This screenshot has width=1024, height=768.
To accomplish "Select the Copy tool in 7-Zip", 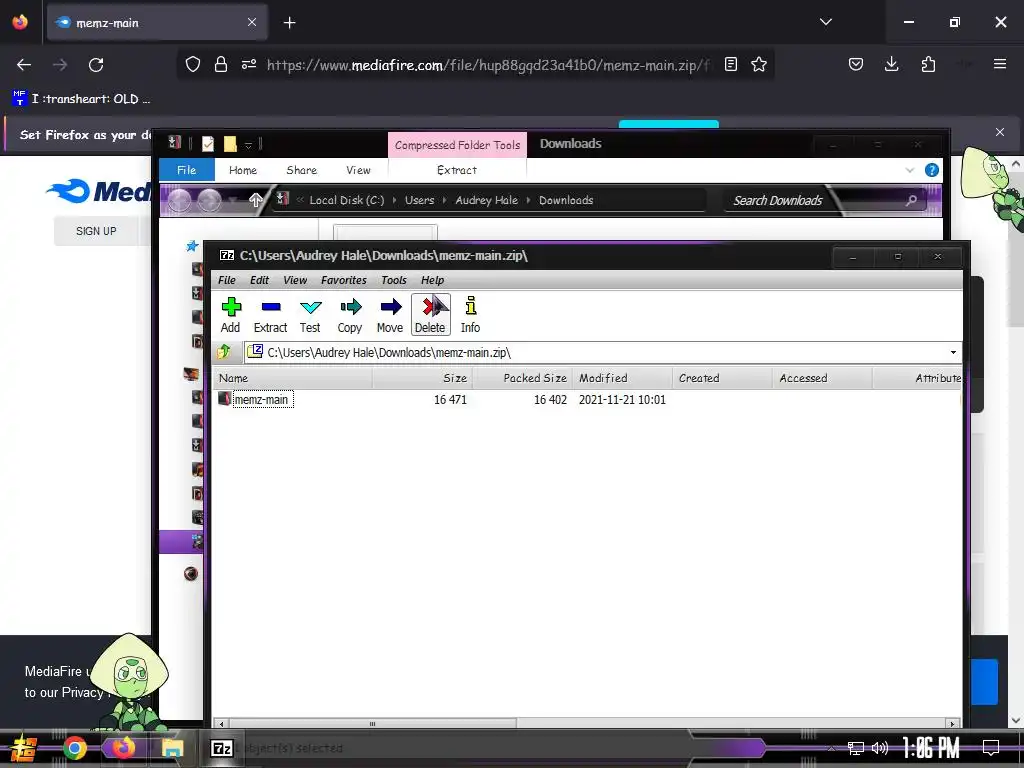I will pyautogui.click(x=350, y=315).
